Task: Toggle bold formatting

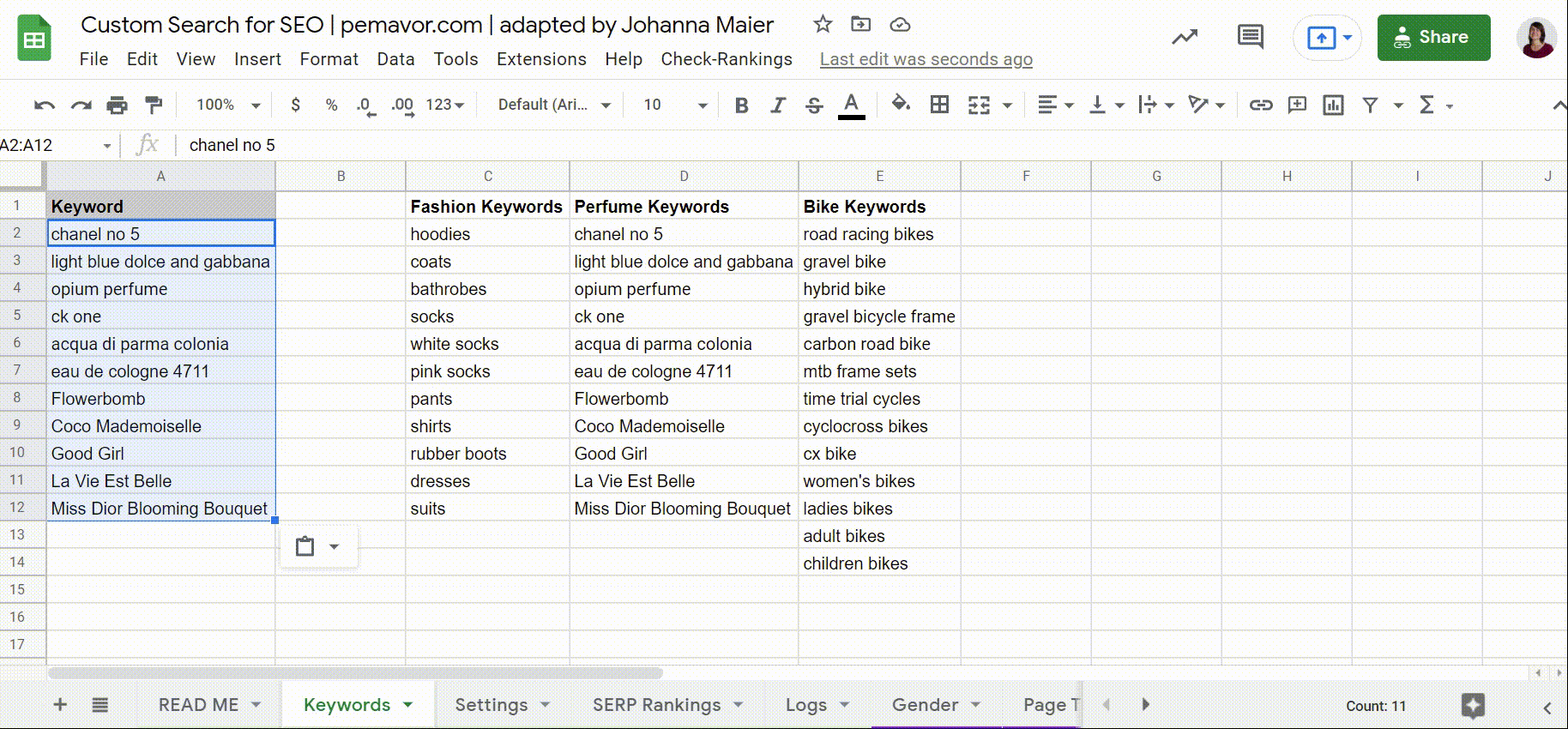Action: (741, 105)
